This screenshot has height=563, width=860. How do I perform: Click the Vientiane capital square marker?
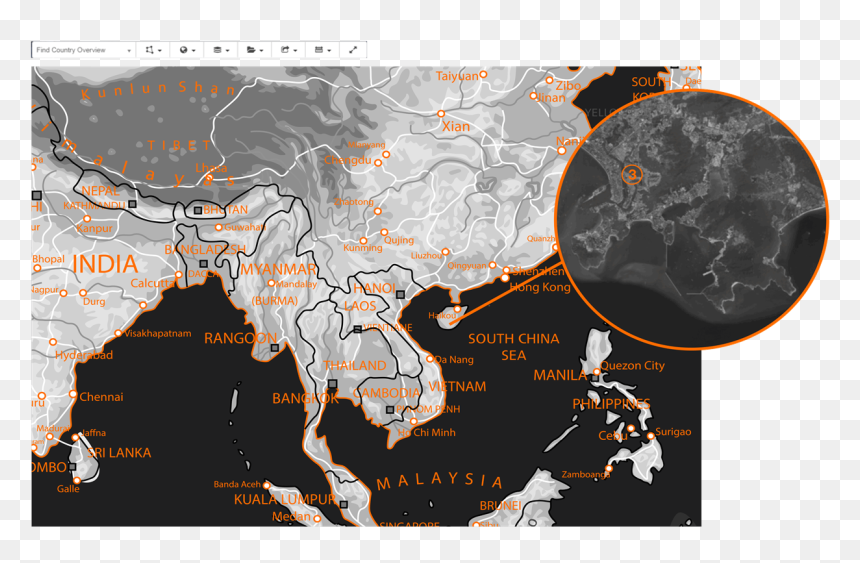pos(358,329)
